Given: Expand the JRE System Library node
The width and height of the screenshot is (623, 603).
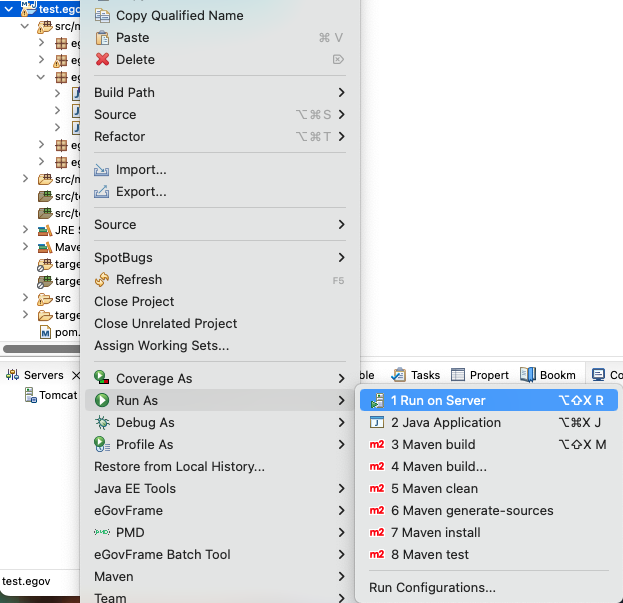Looking at the screenshot, I should tap(25, 230).
